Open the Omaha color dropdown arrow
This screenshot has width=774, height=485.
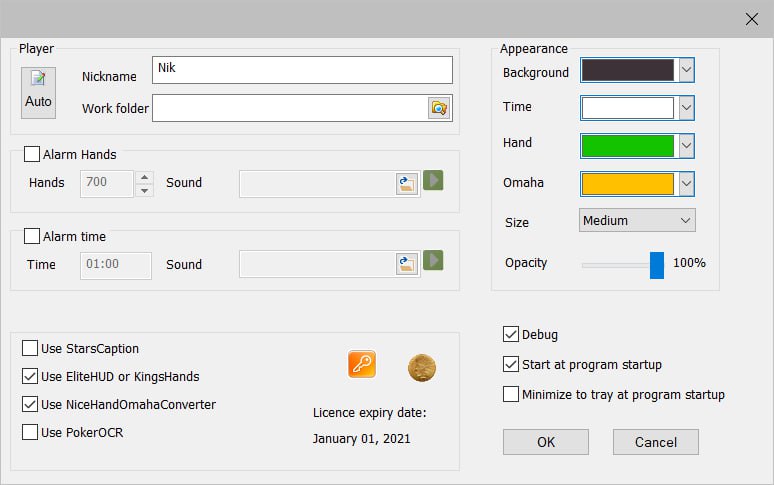point(686,184)
